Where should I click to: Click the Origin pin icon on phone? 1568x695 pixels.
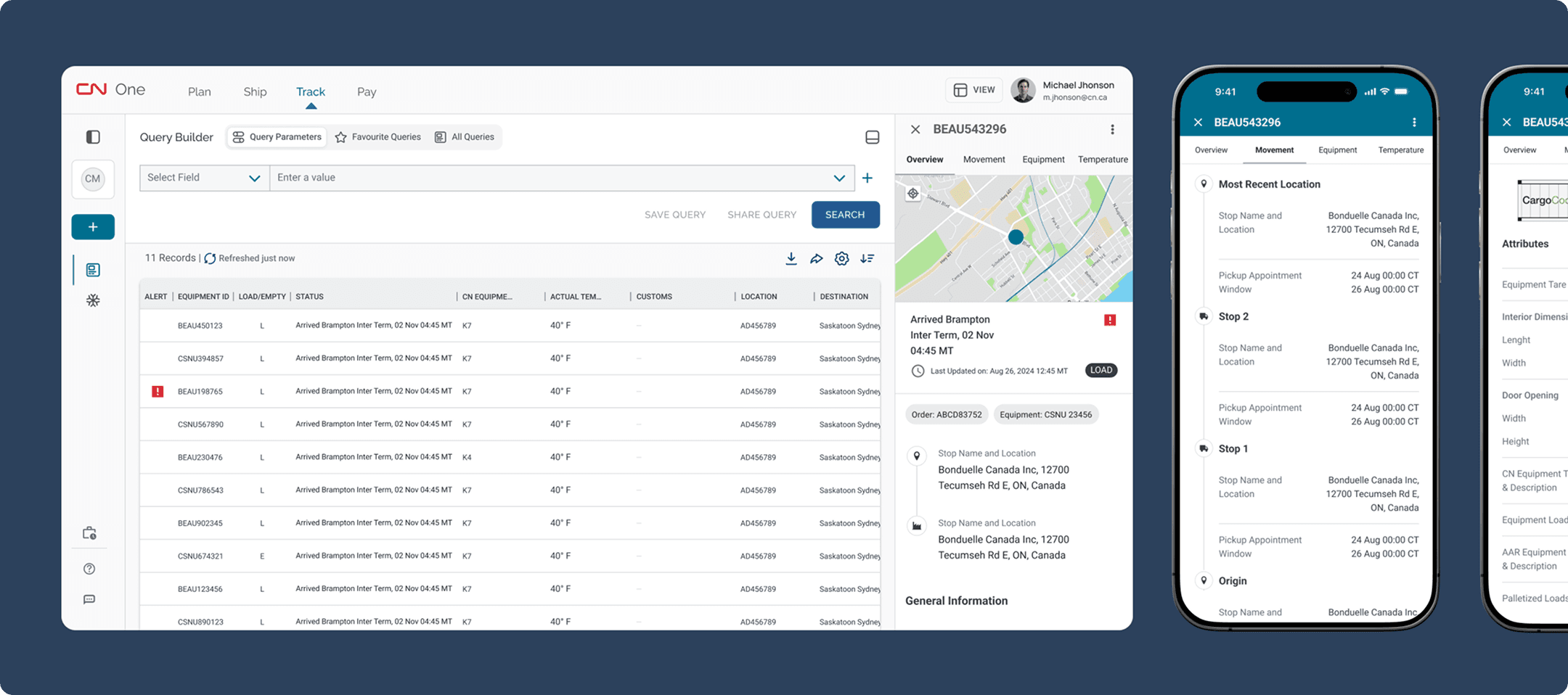pos(1204,580)
